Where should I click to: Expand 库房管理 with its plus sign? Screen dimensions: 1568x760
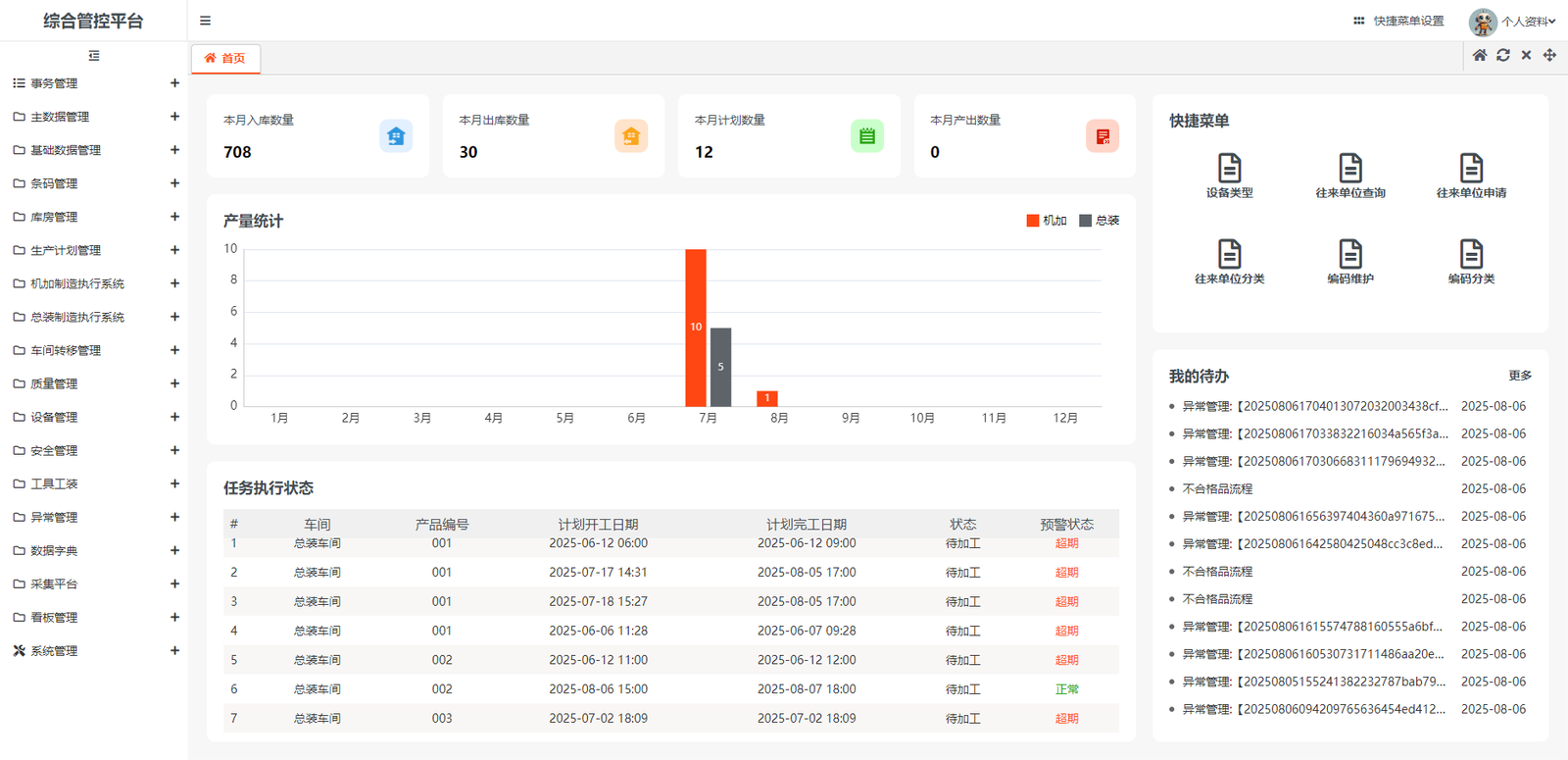(x=174, y=217)
